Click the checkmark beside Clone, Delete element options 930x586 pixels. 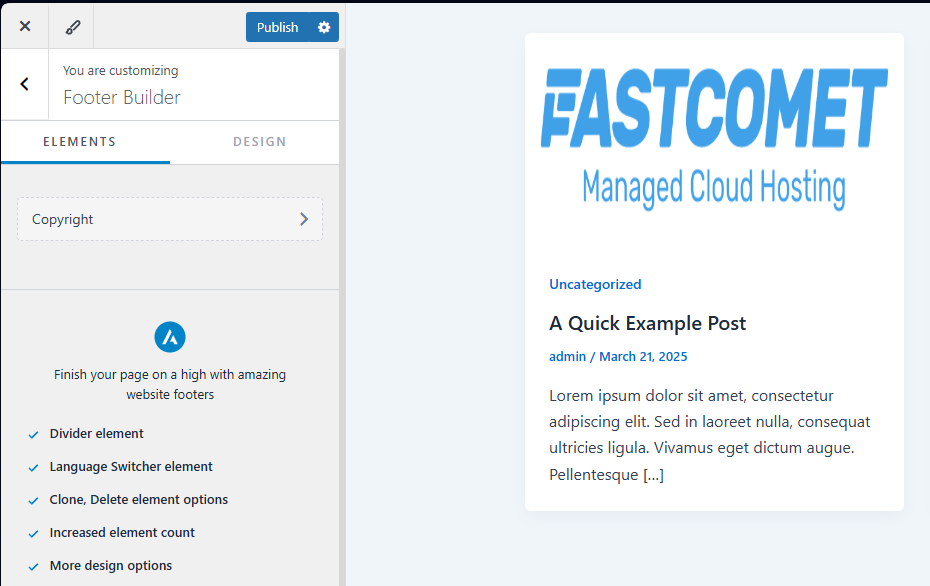tap(34, 501)
